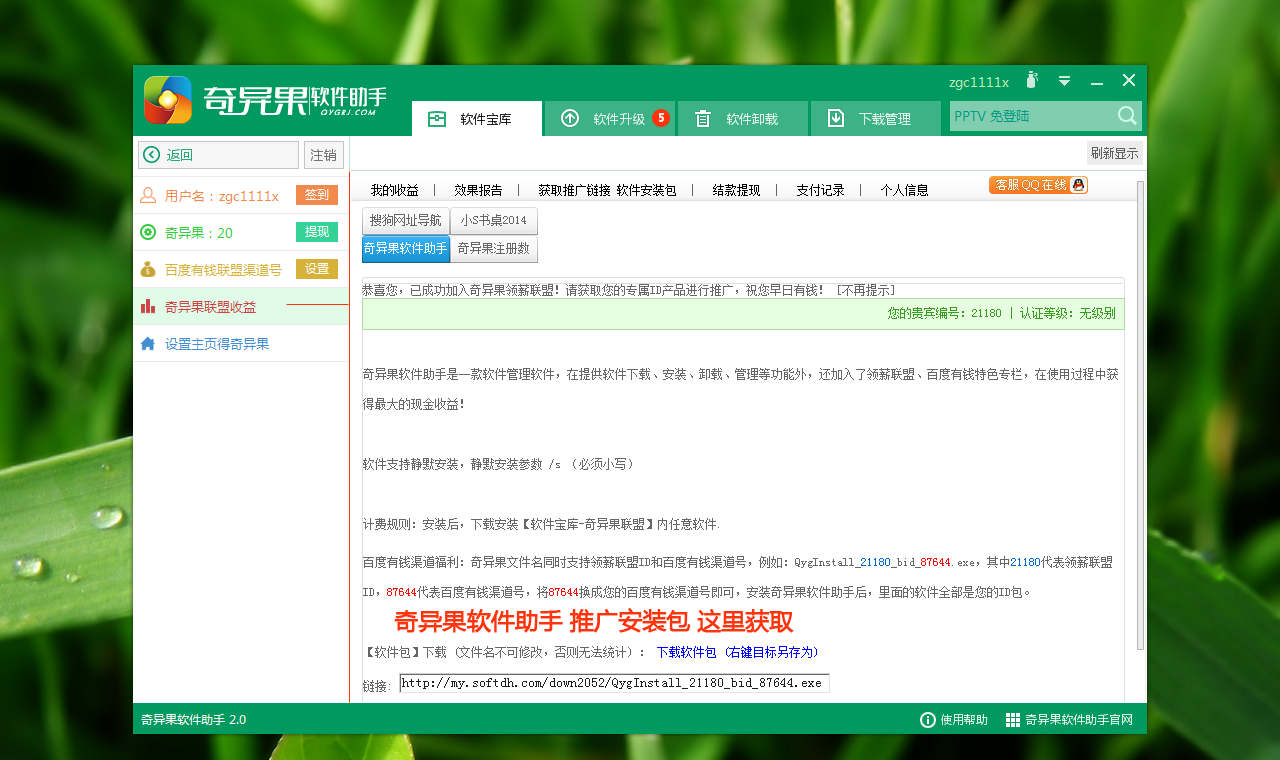
Task: Select the 奇异果软件助手 product button
Action: click(x=405, y=249)
